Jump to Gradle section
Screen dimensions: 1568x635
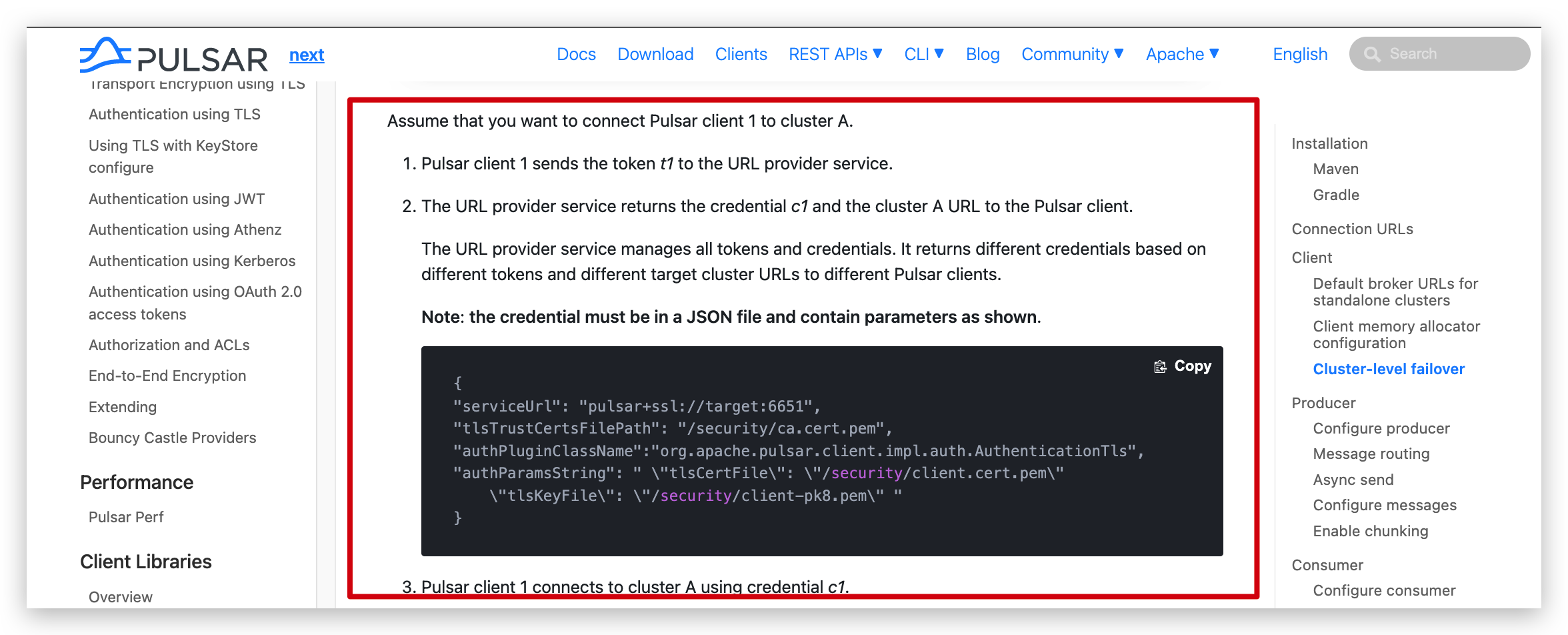click(1336, 195)
